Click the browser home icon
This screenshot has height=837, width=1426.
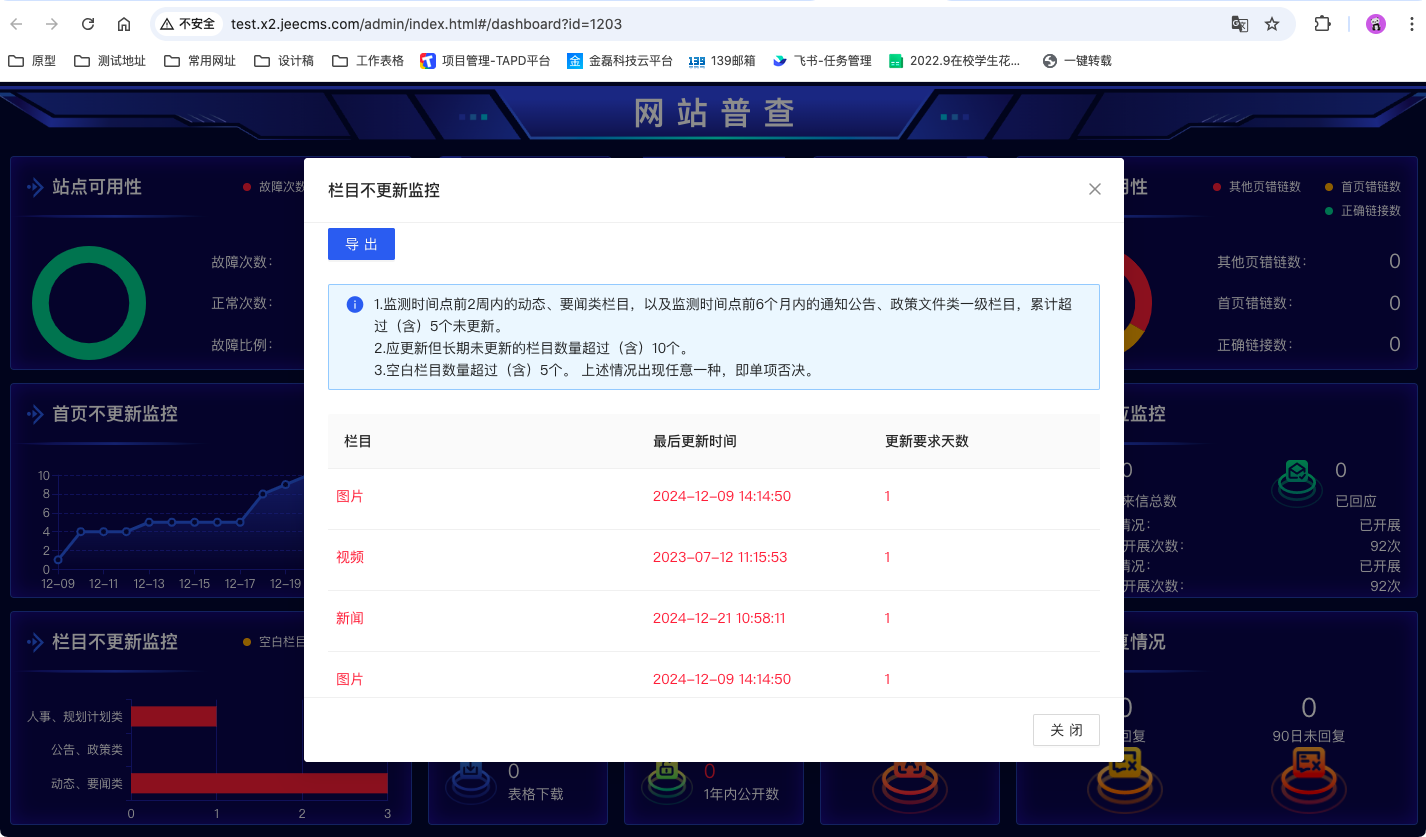tap(124, 24)
